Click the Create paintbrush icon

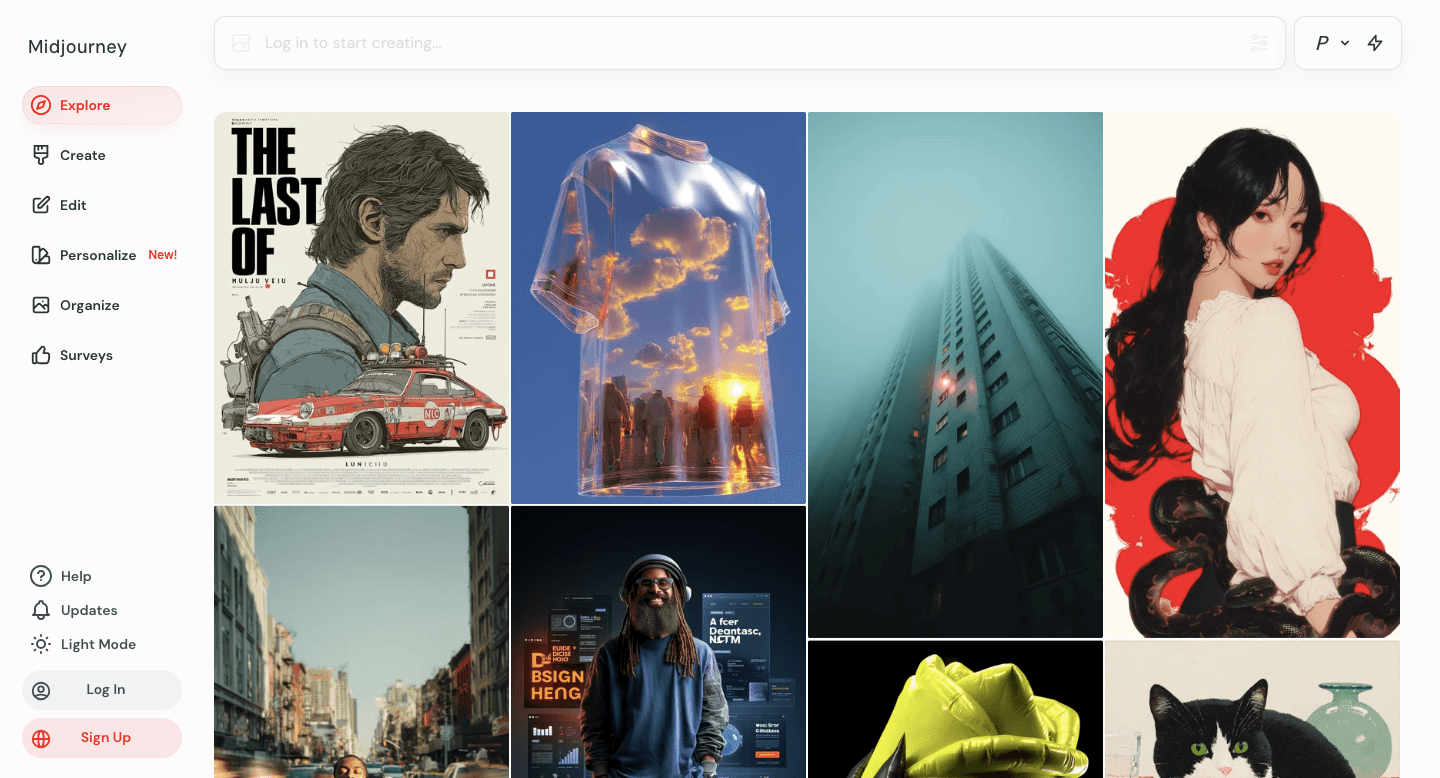pos(41,155)
